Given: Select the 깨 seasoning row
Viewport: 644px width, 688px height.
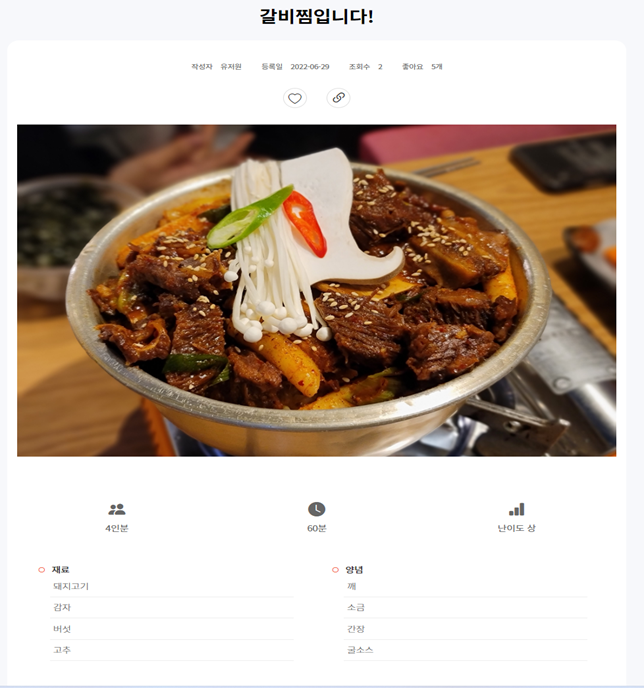Looking at the screenshot, I should (465, 587).
